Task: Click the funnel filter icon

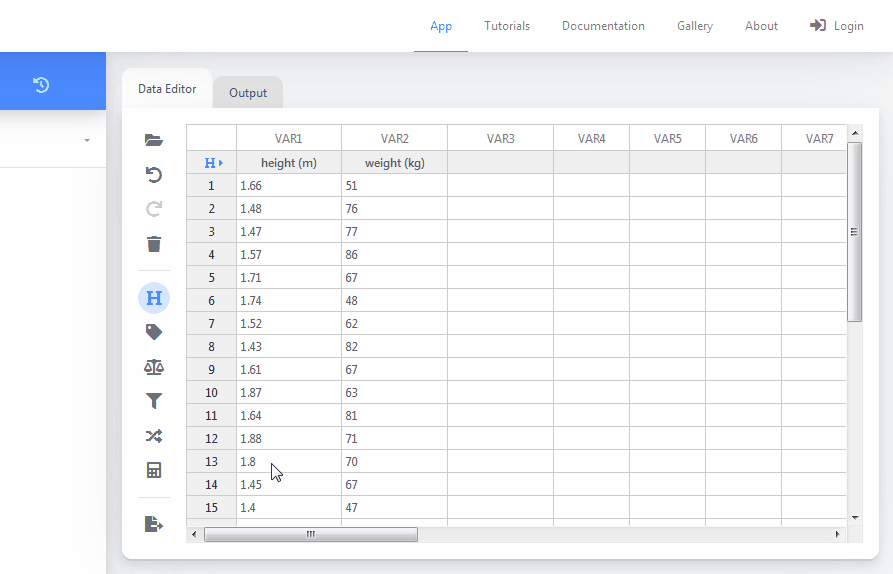Action: [153, 401]
